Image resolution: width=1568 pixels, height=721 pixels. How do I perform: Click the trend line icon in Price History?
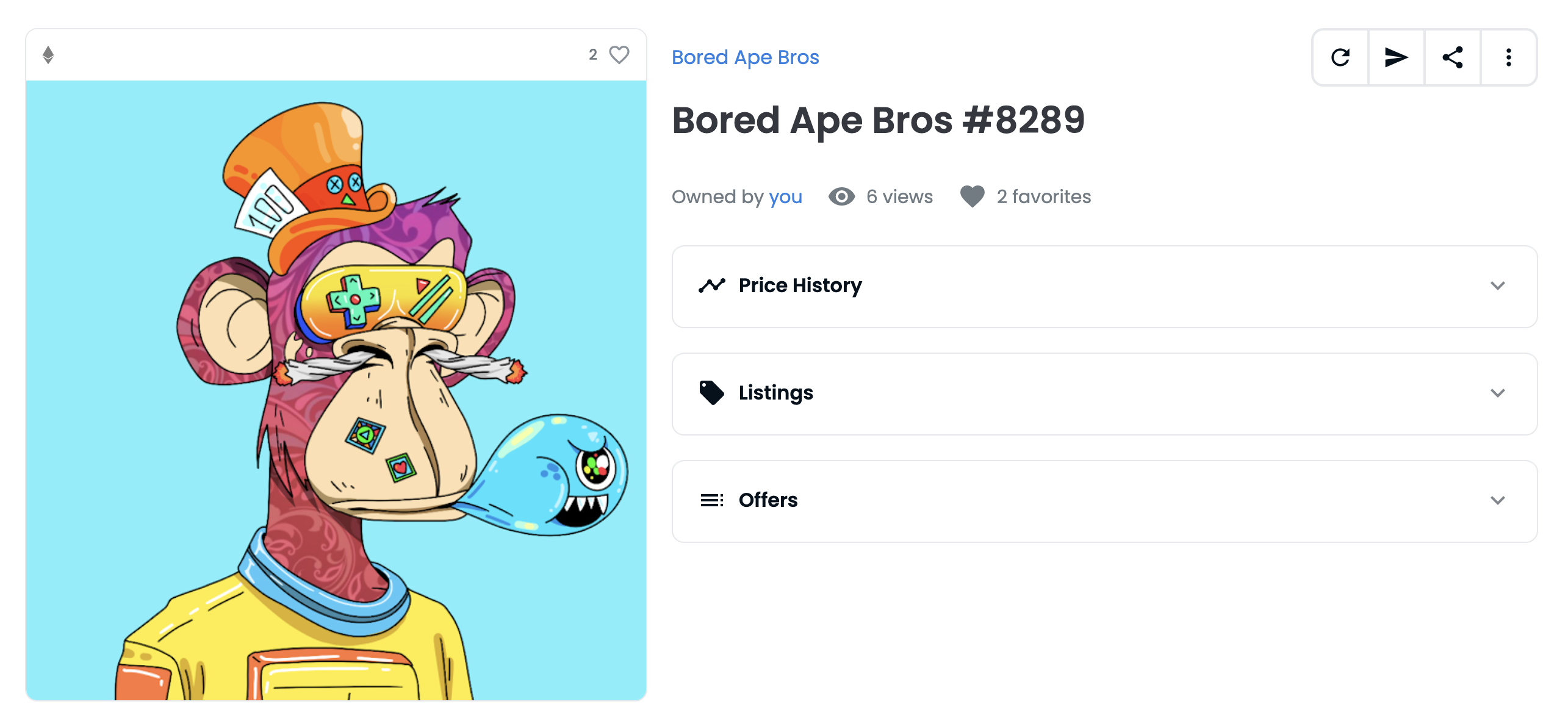coord(711,285)
